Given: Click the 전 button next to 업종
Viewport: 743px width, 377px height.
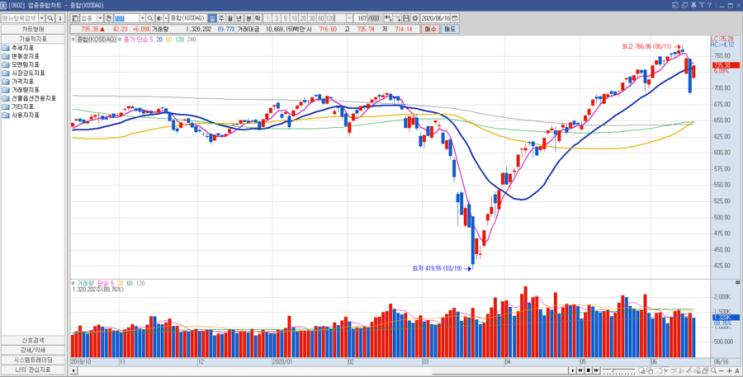Looking at the screenshot, I should pos(109,18).
